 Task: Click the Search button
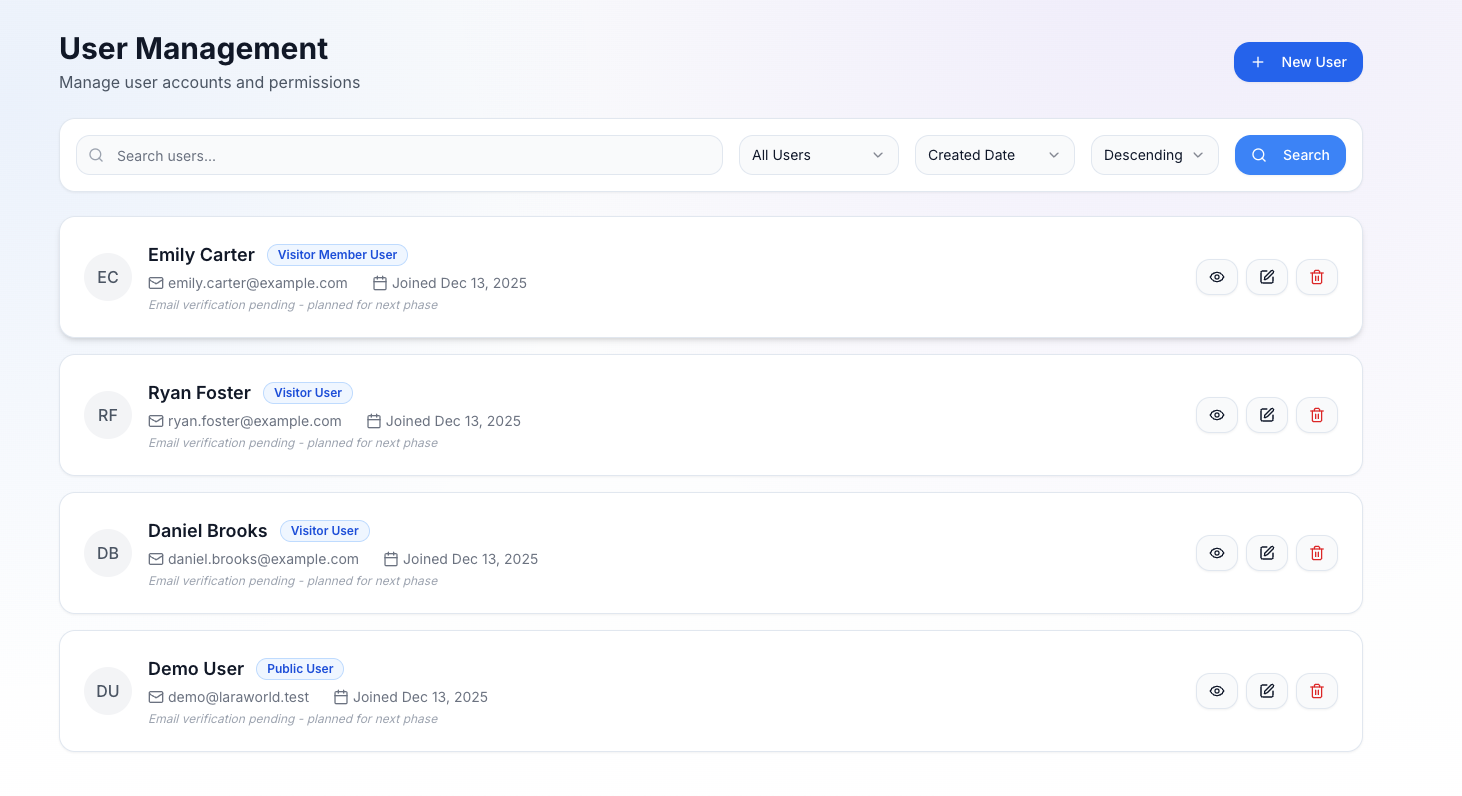1290,155
